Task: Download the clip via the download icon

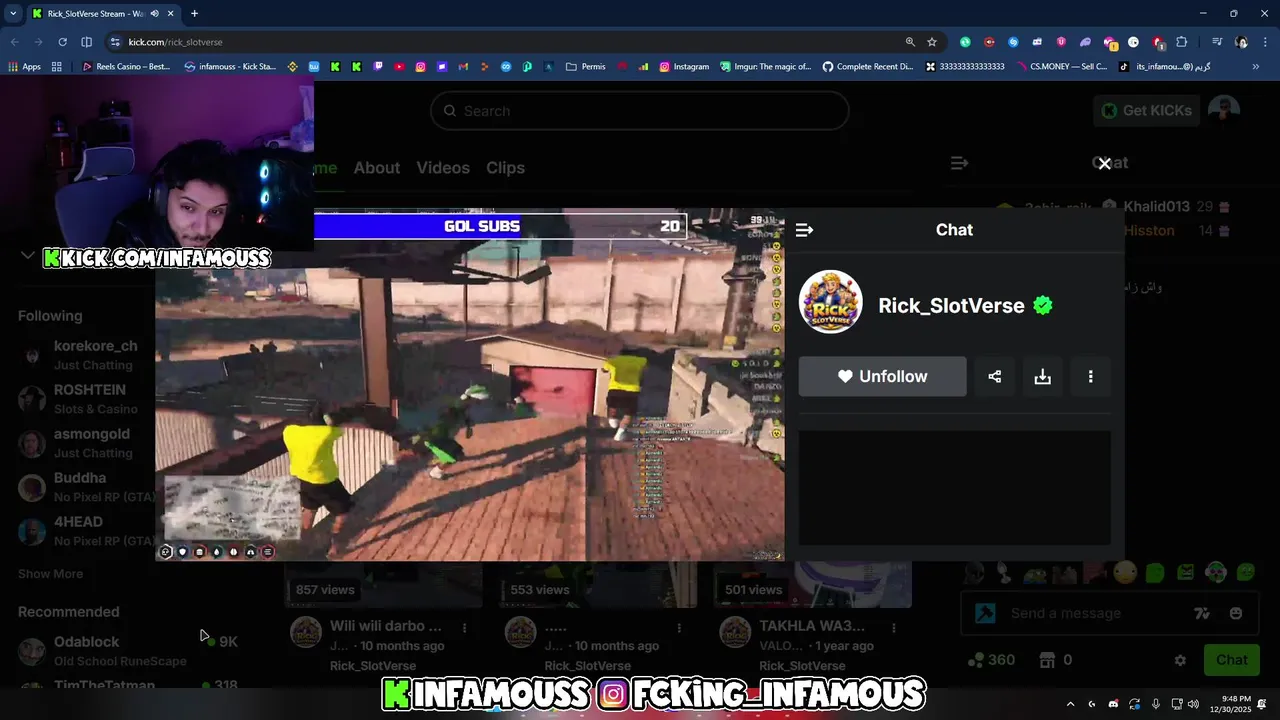Action: 1042,376
